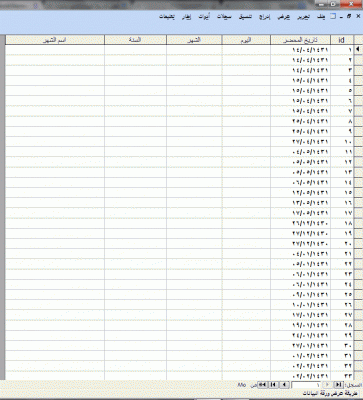Click empty اسم الشهر cell in row id ٢٢
The height and width of the screenshot is (400, 363).
pyautogui.click(x=55, y=264)
